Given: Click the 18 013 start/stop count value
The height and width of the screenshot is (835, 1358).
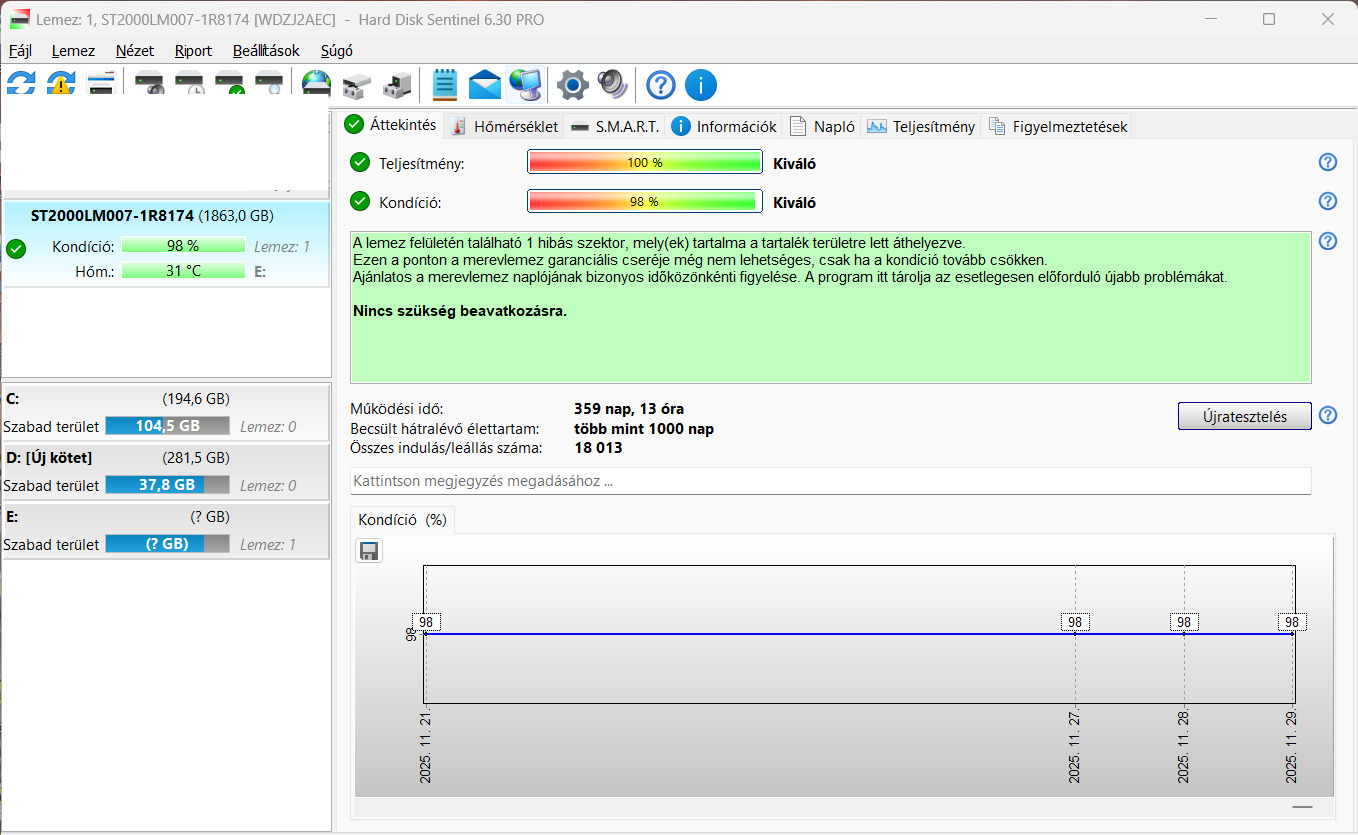Looking at the screenshot, I should (x=598, y=448).
